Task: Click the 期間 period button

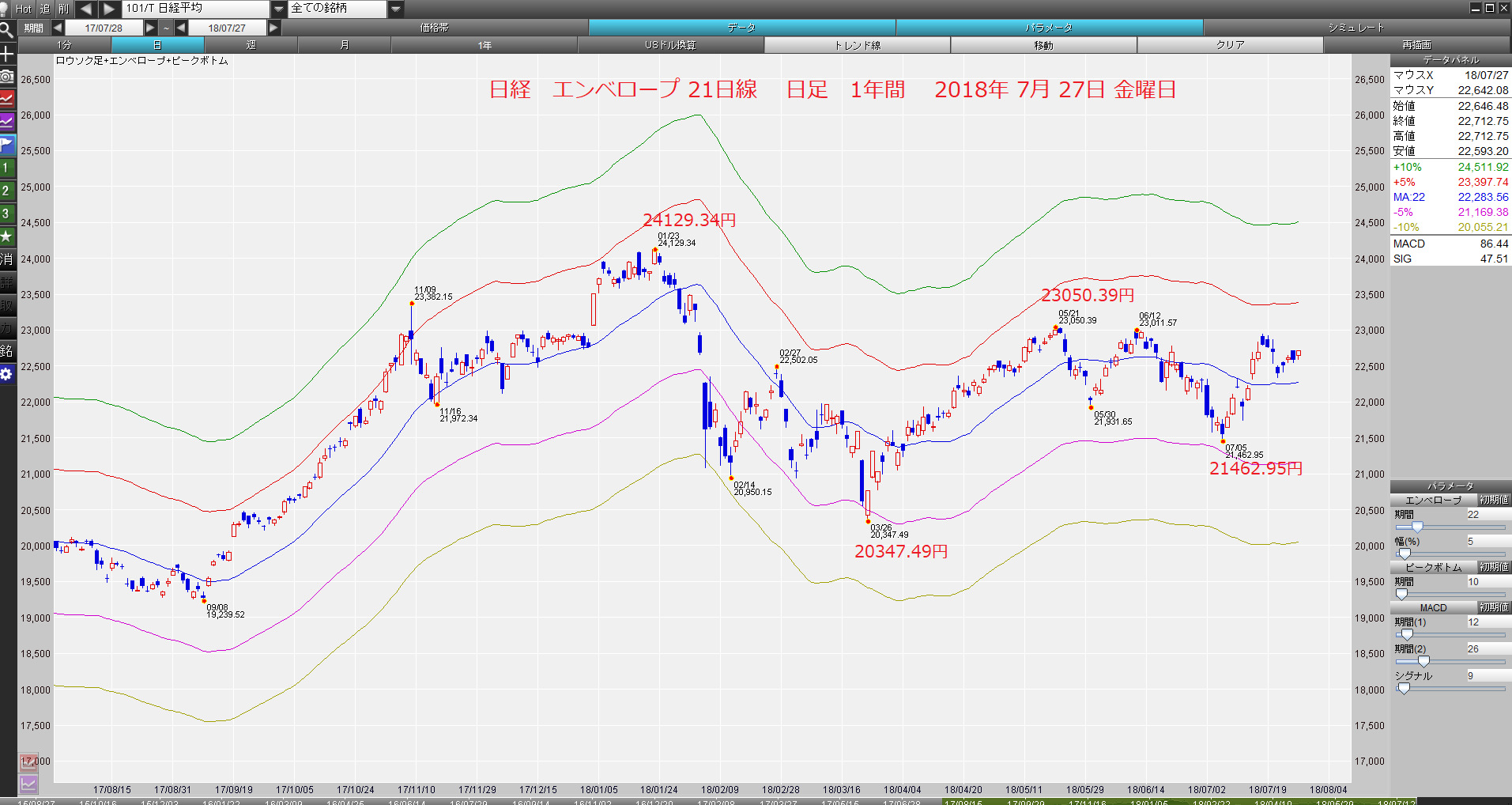Action: tap(33, 28)
